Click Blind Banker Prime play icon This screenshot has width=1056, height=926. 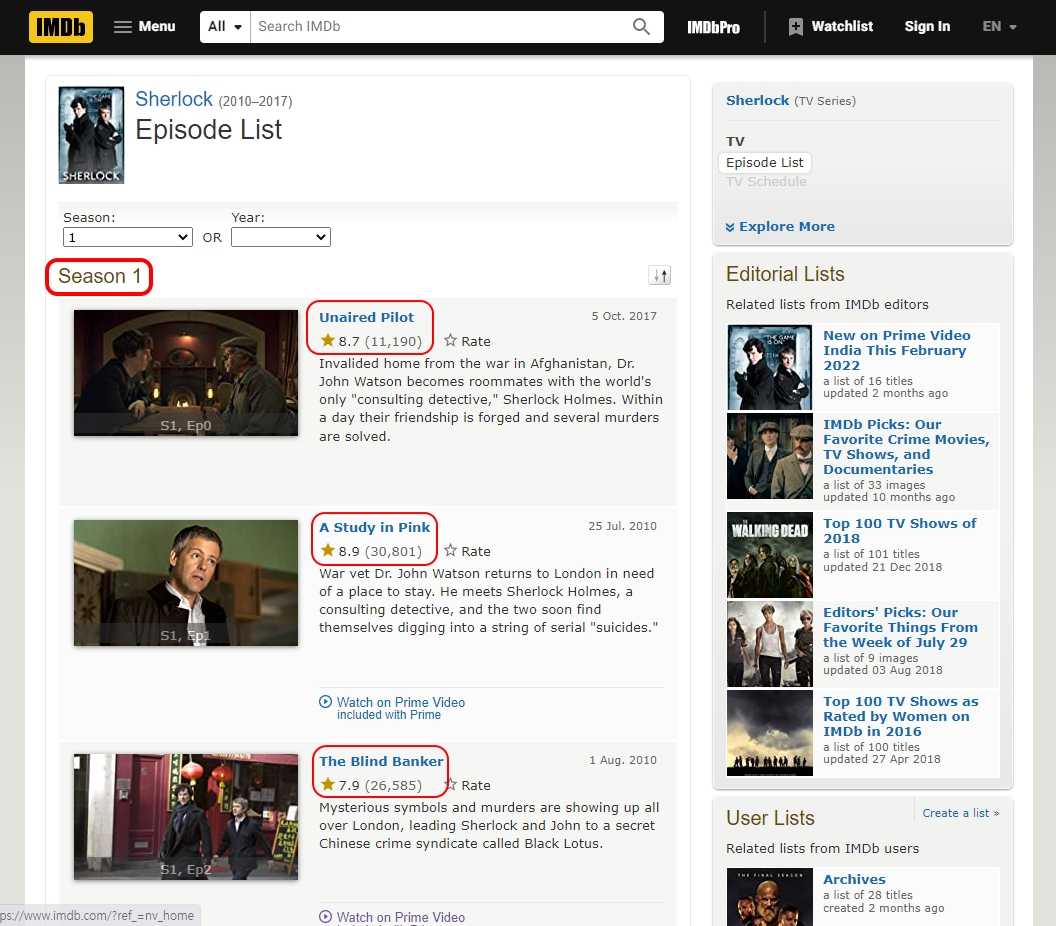[x=325, y=916]
